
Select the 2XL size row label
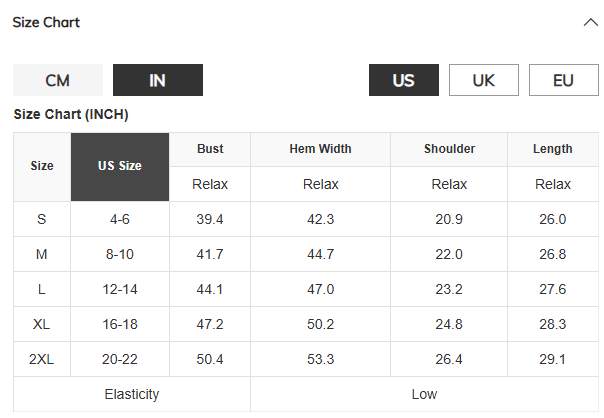click(x=42, y=359)
